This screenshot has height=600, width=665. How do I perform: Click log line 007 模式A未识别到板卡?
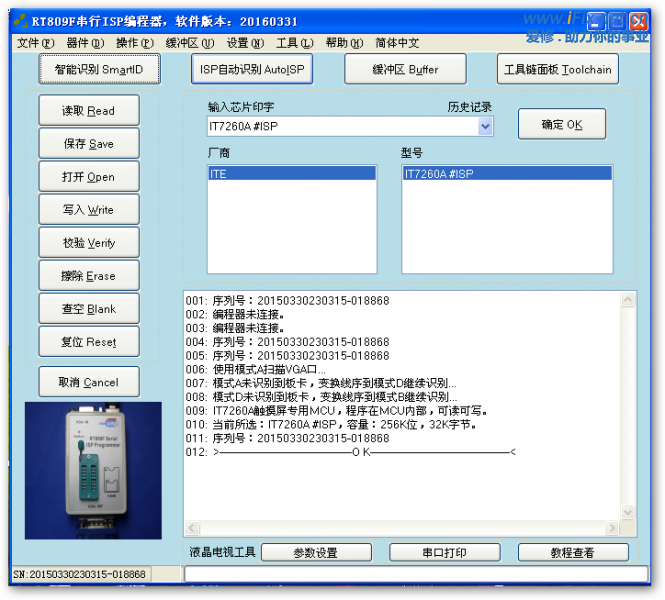321,383
